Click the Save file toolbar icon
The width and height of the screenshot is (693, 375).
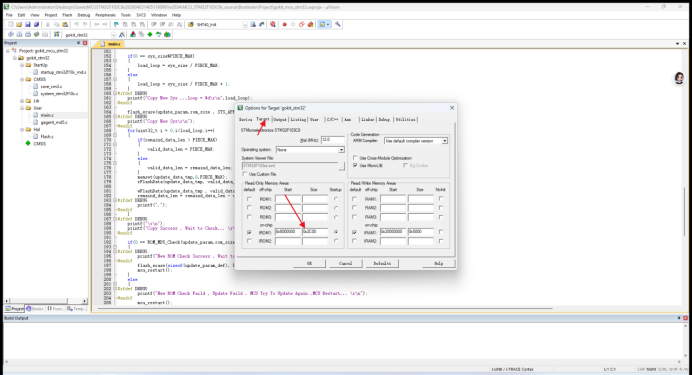(x=28, y=24)
